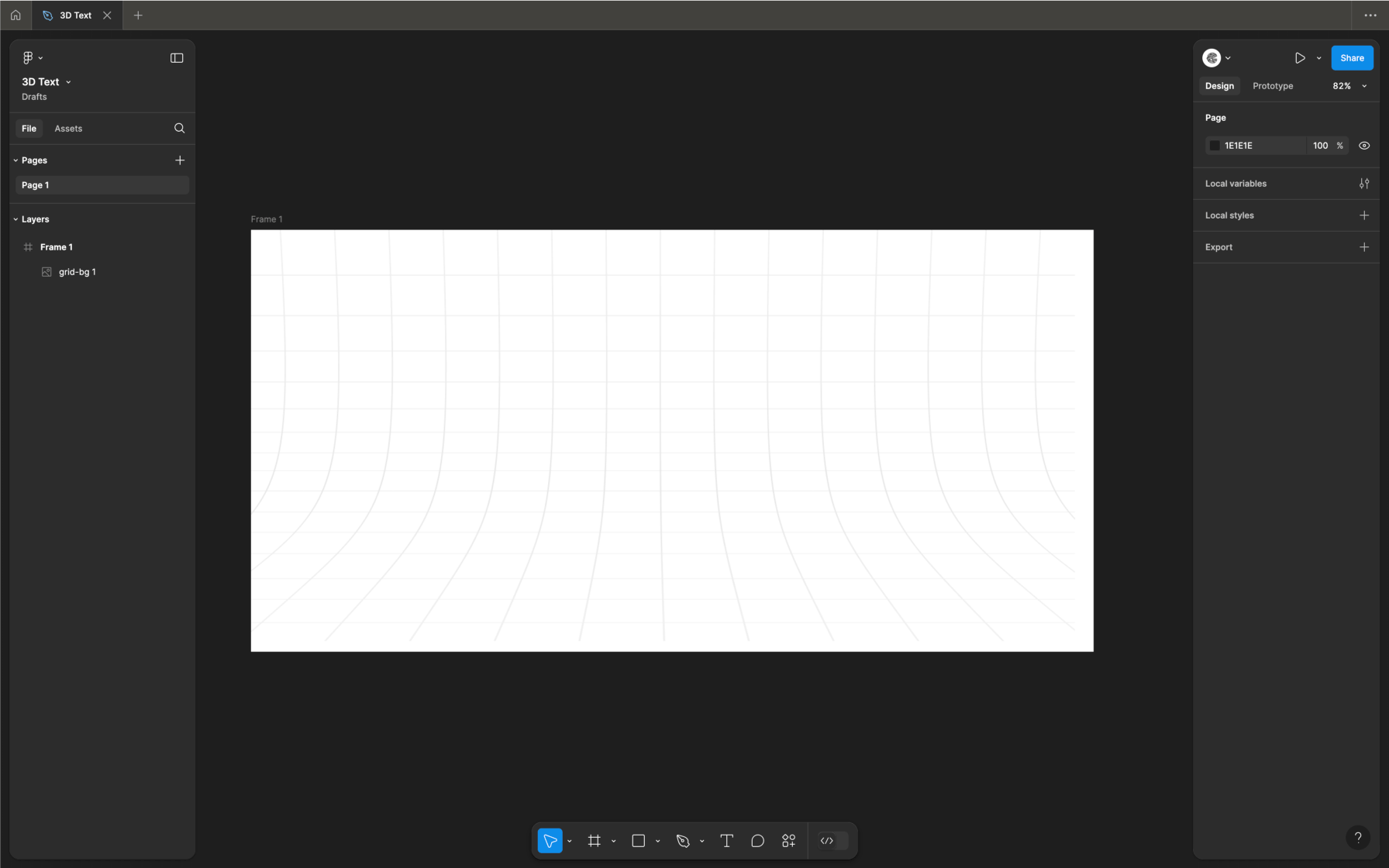Select the Text tool

(x=727, y=841)
